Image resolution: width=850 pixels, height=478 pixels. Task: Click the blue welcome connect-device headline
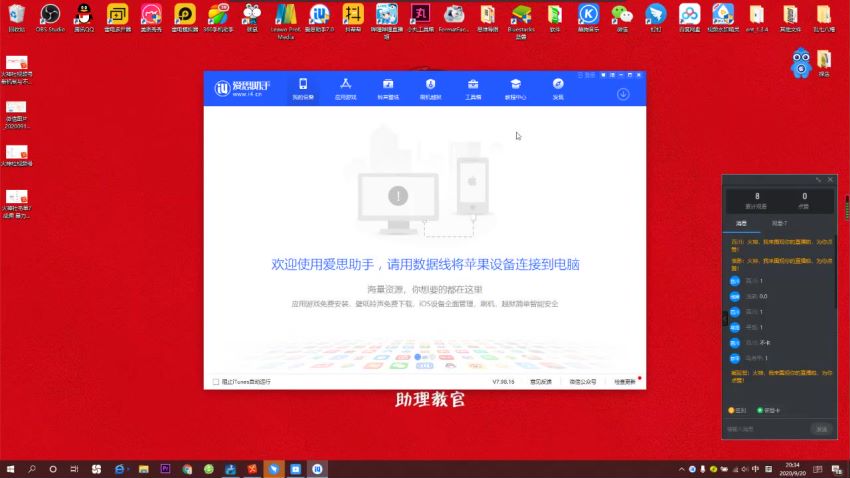(x=426, y=264)
